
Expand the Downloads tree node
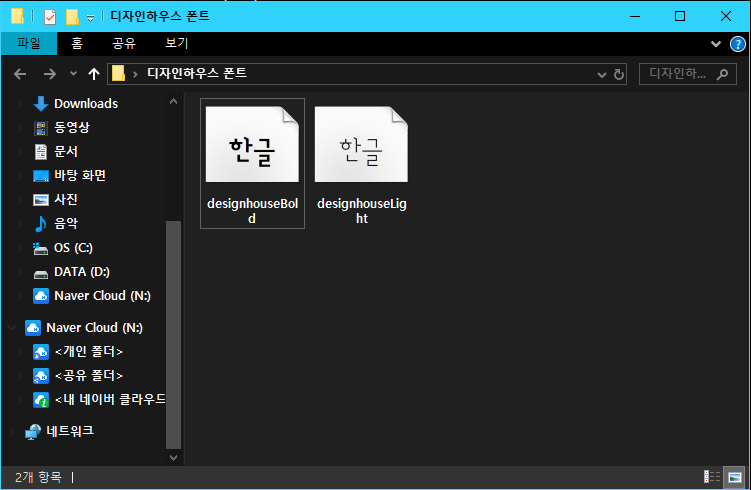(20, 103)
